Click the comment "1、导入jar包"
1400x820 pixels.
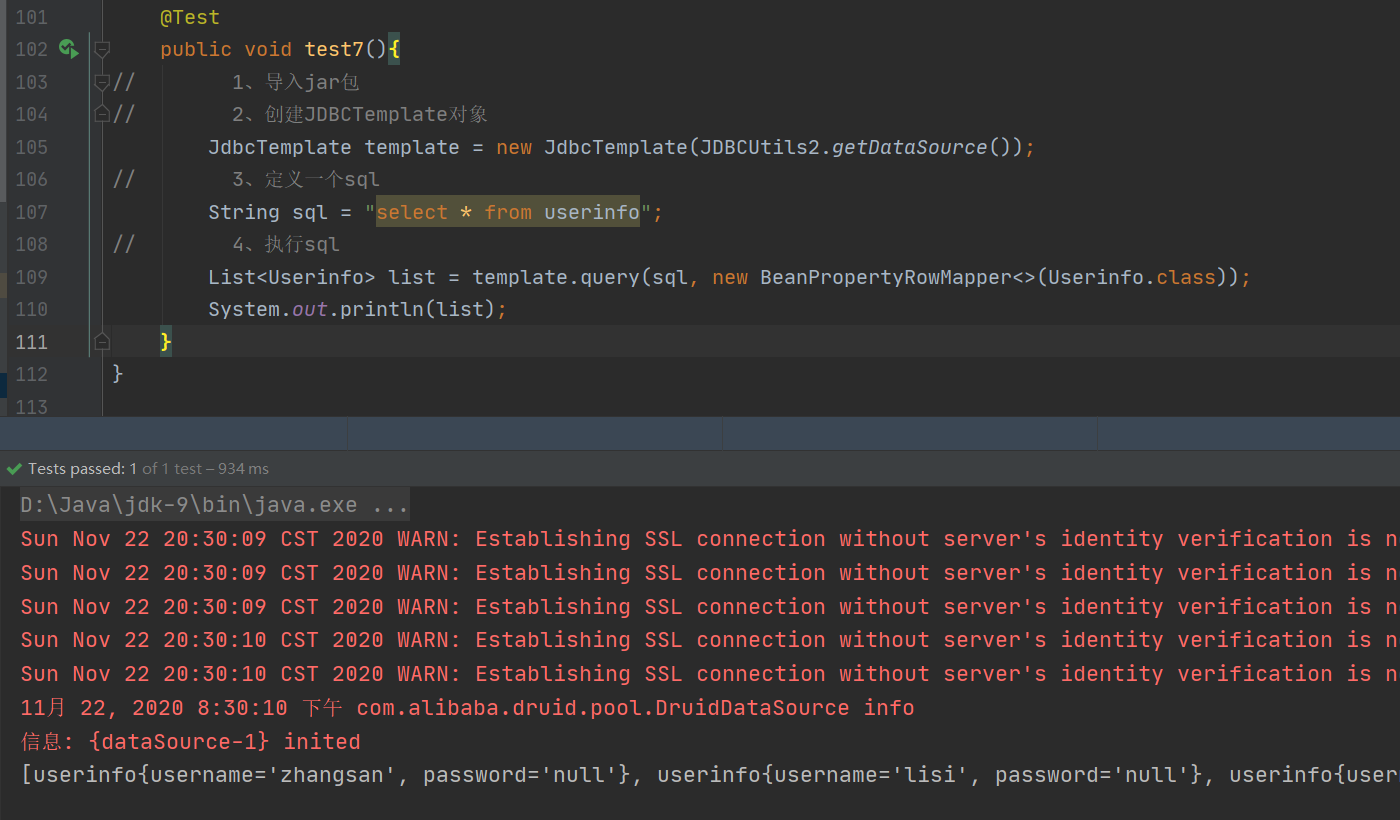pyautogui.click(x=296, y=82)
